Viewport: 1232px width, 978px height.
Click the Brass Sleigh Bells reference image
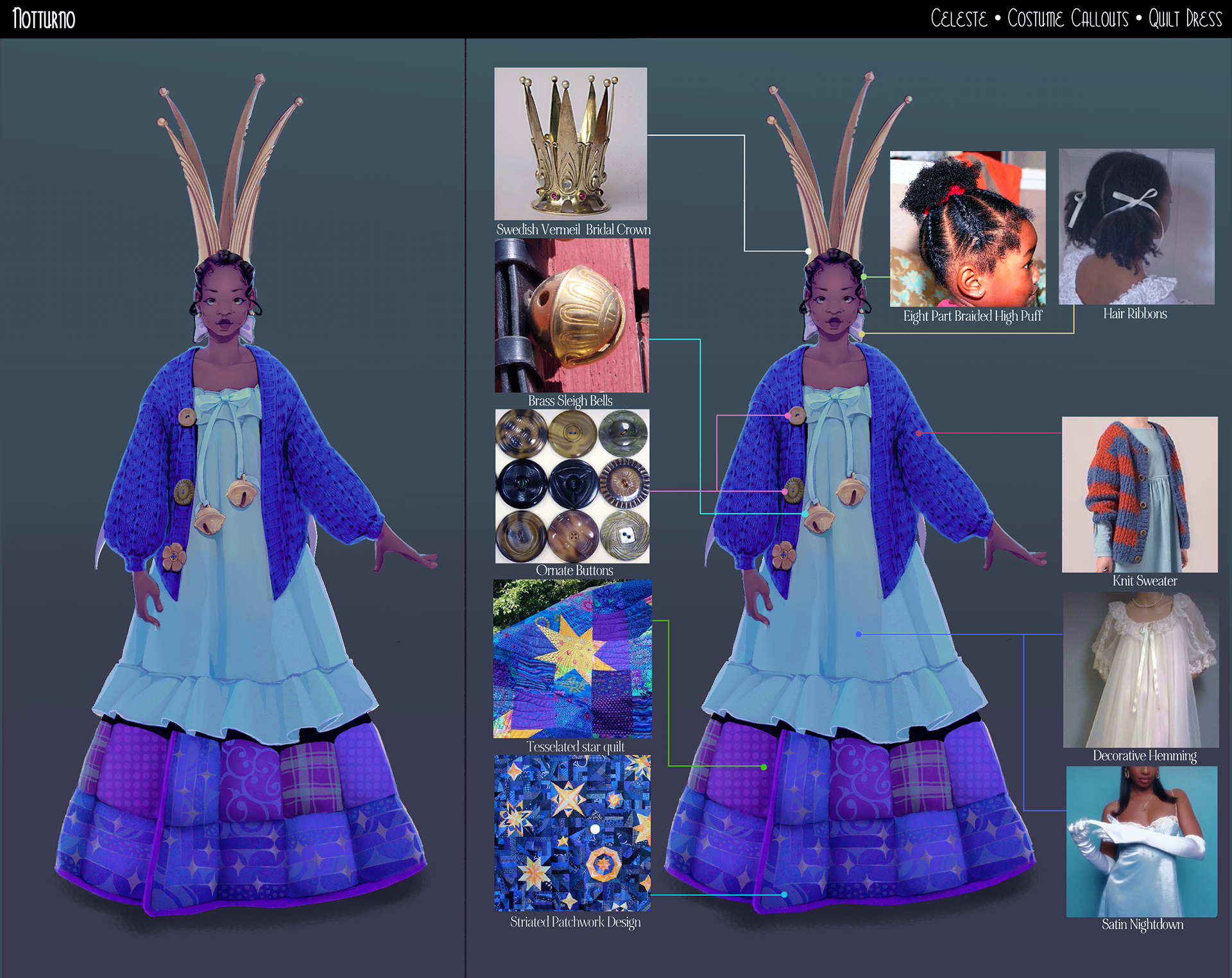coord(572,315)
